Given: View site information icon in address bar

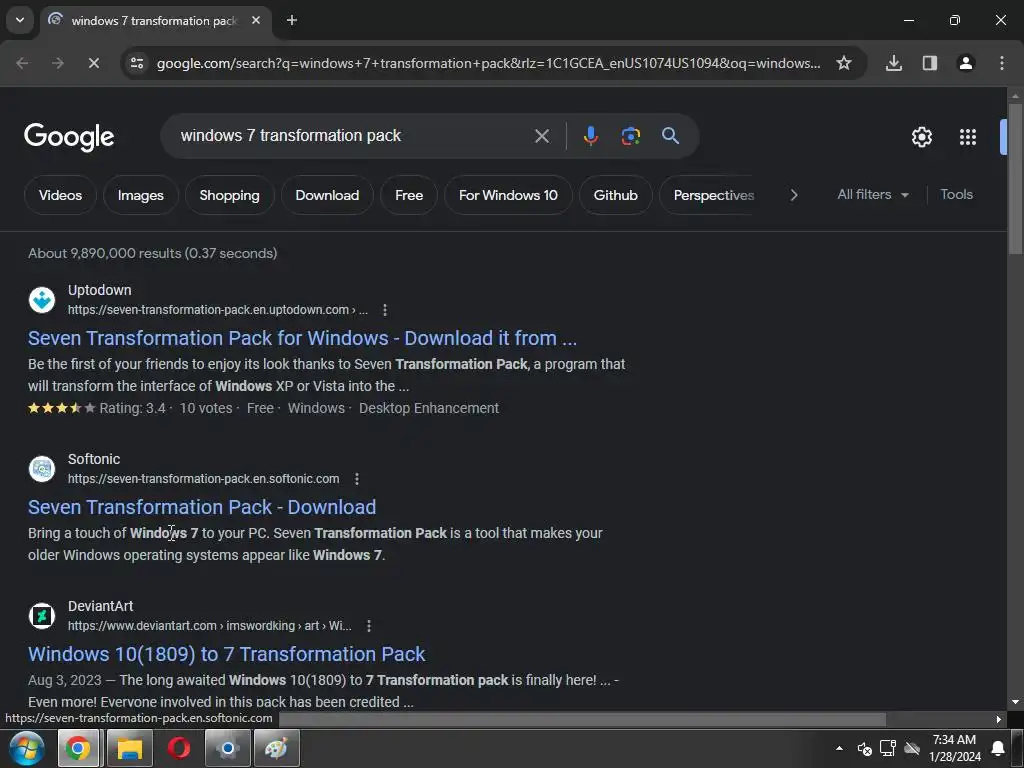Looking at the screenshot, I should 137,63.
